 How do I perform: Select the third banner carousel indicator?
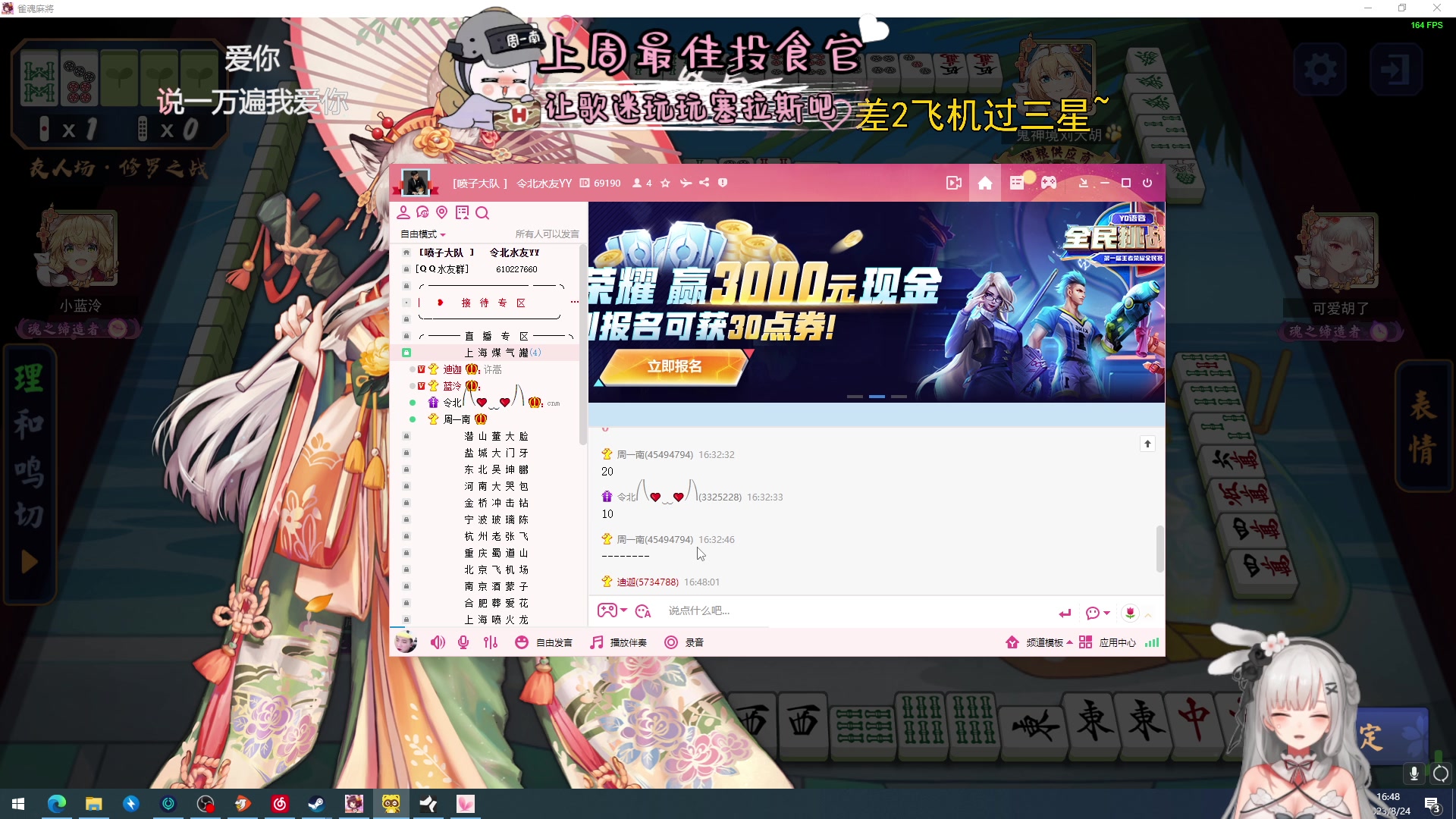click(x=899, y=397)
